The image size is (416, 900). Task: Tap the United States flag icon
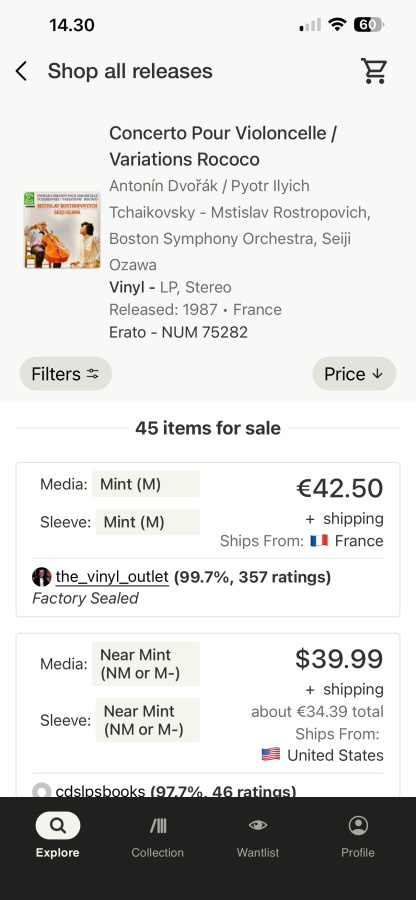(x=271, y=754)
